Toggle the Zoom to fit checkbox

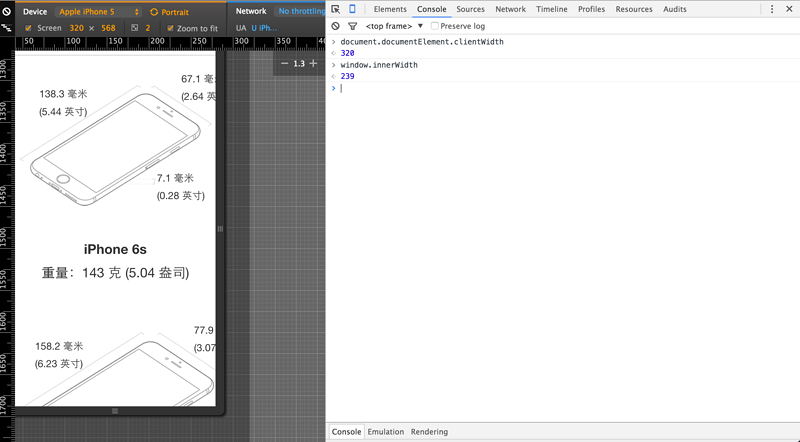(x=170, y=28)
